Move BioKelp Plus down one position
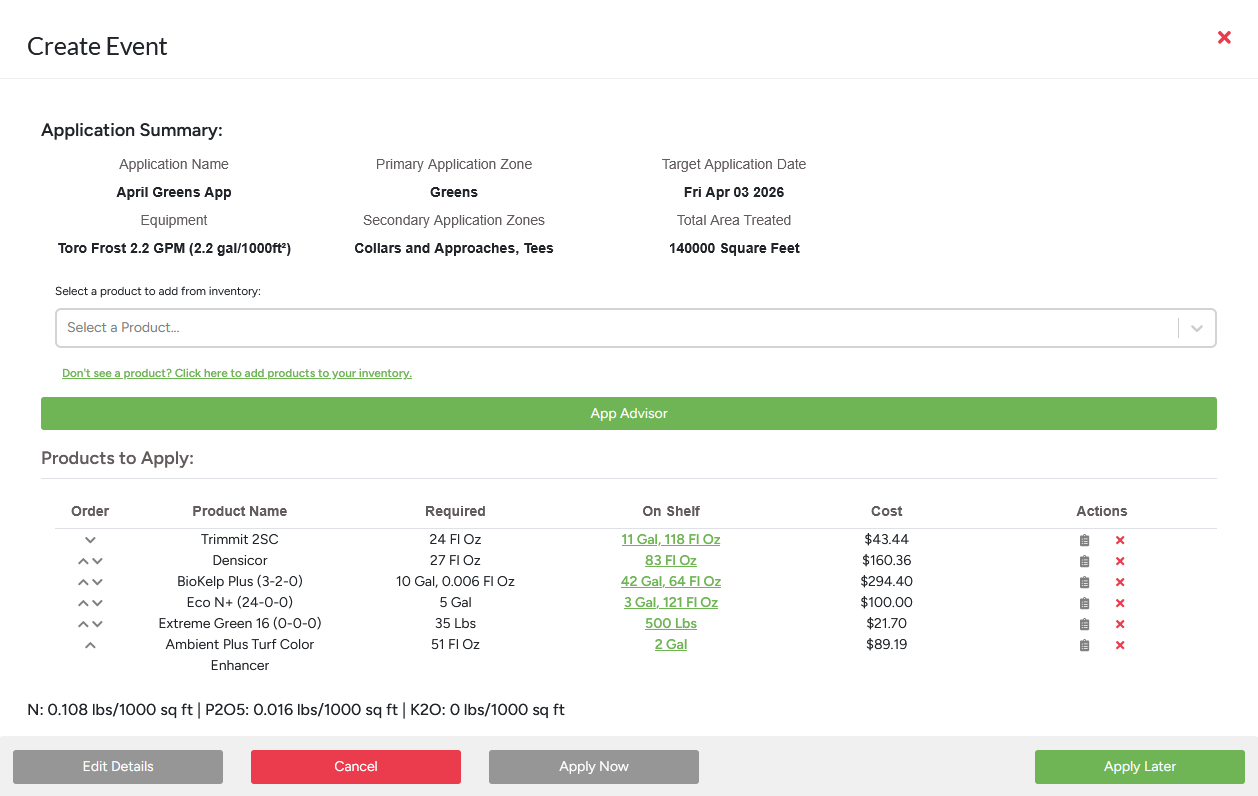Viewport: 1258px width, 796px height. 97,582
